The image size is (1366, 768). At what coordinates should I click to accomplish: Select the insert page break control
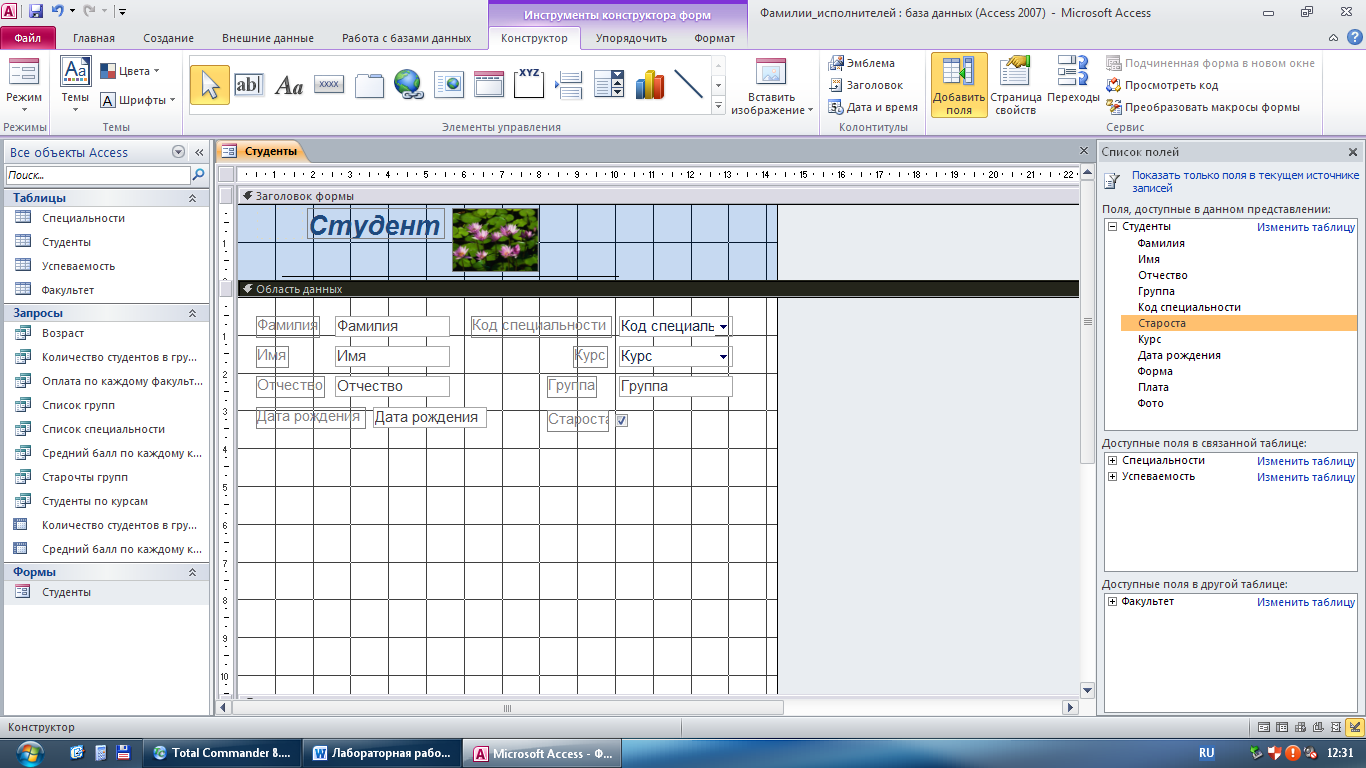(x=569, y=85)
